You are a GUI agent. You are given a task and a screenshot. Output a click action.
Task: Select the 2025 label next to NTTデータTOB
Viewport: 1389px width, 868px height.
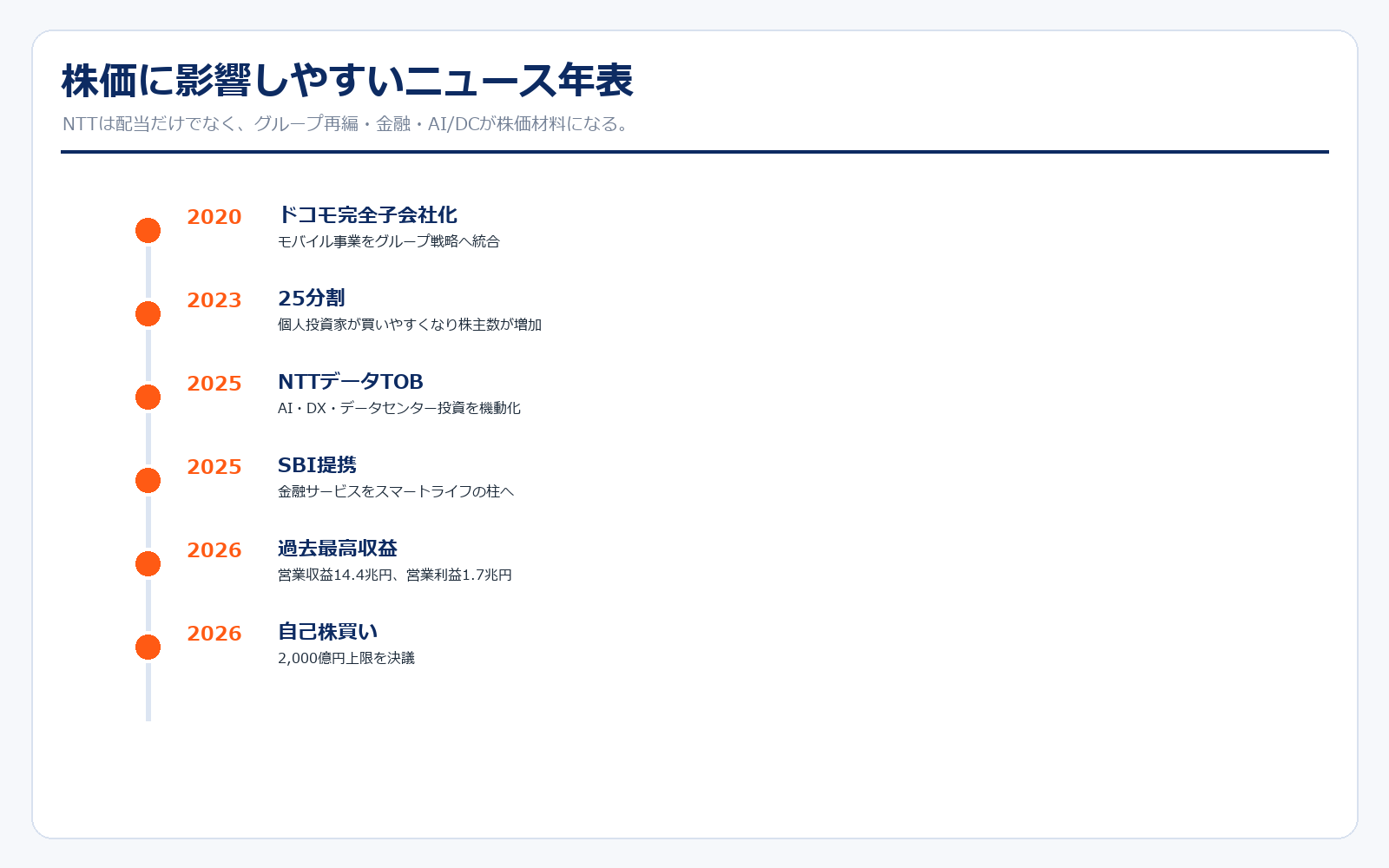(214, 384)
